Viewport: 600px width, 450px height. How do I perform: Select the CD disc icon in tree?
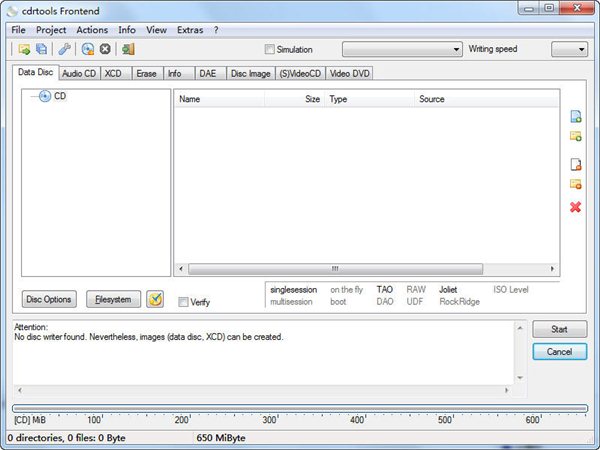45,96
